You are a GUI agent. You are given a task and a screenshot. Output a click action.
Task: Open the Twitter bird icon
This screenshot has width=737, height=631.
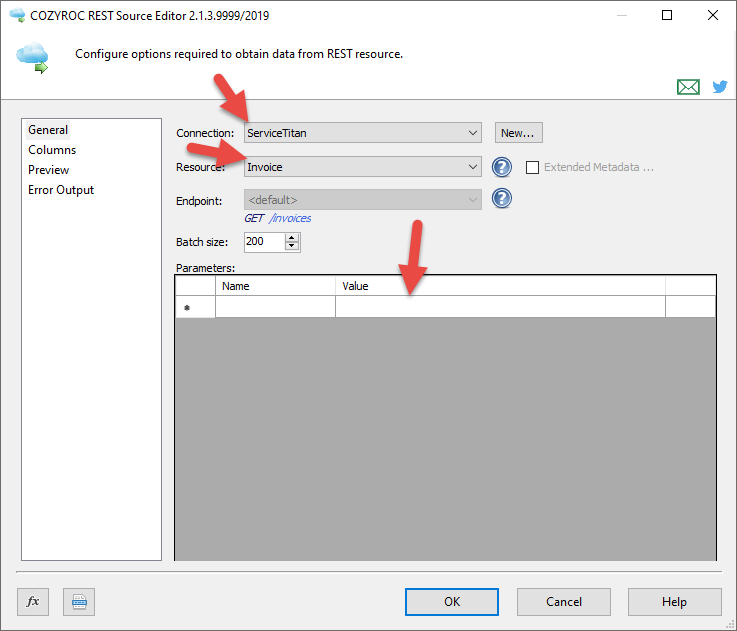pyautogui.click(x=720, y=87)
